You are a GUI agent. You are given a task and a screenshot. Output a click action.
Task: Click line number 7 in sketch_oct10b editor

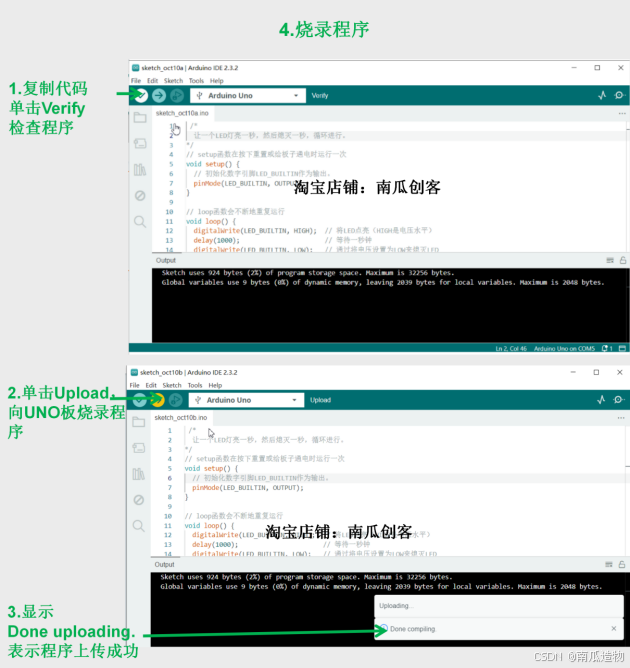click(x=170, y=487)
